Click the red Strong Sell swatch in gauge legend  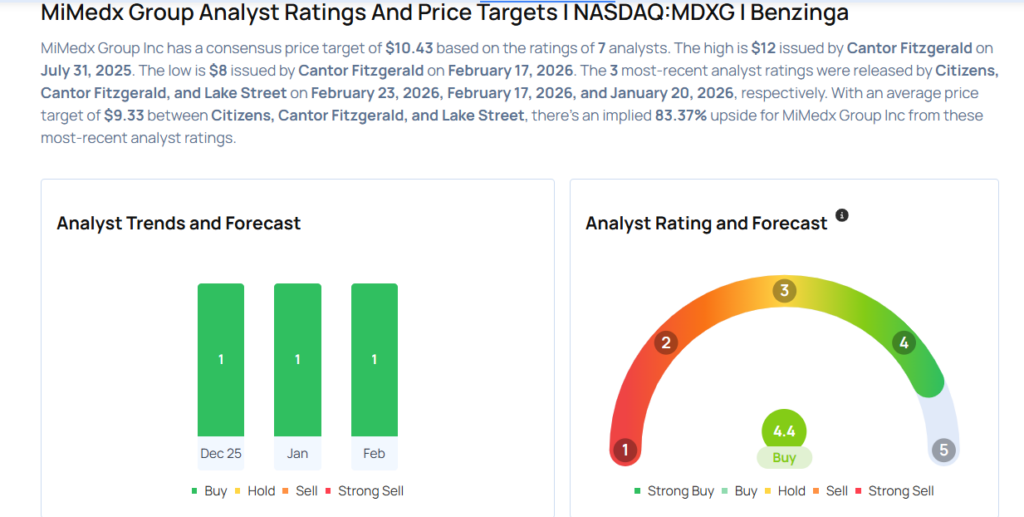point(863,491)
